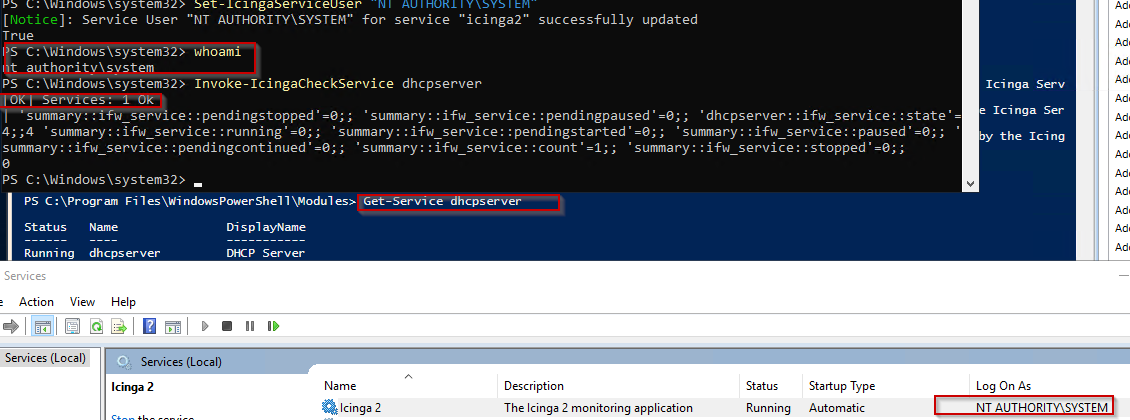Click the Export List toolbar icon
This screenshot has height=420, width=1130.
[119, 326]
